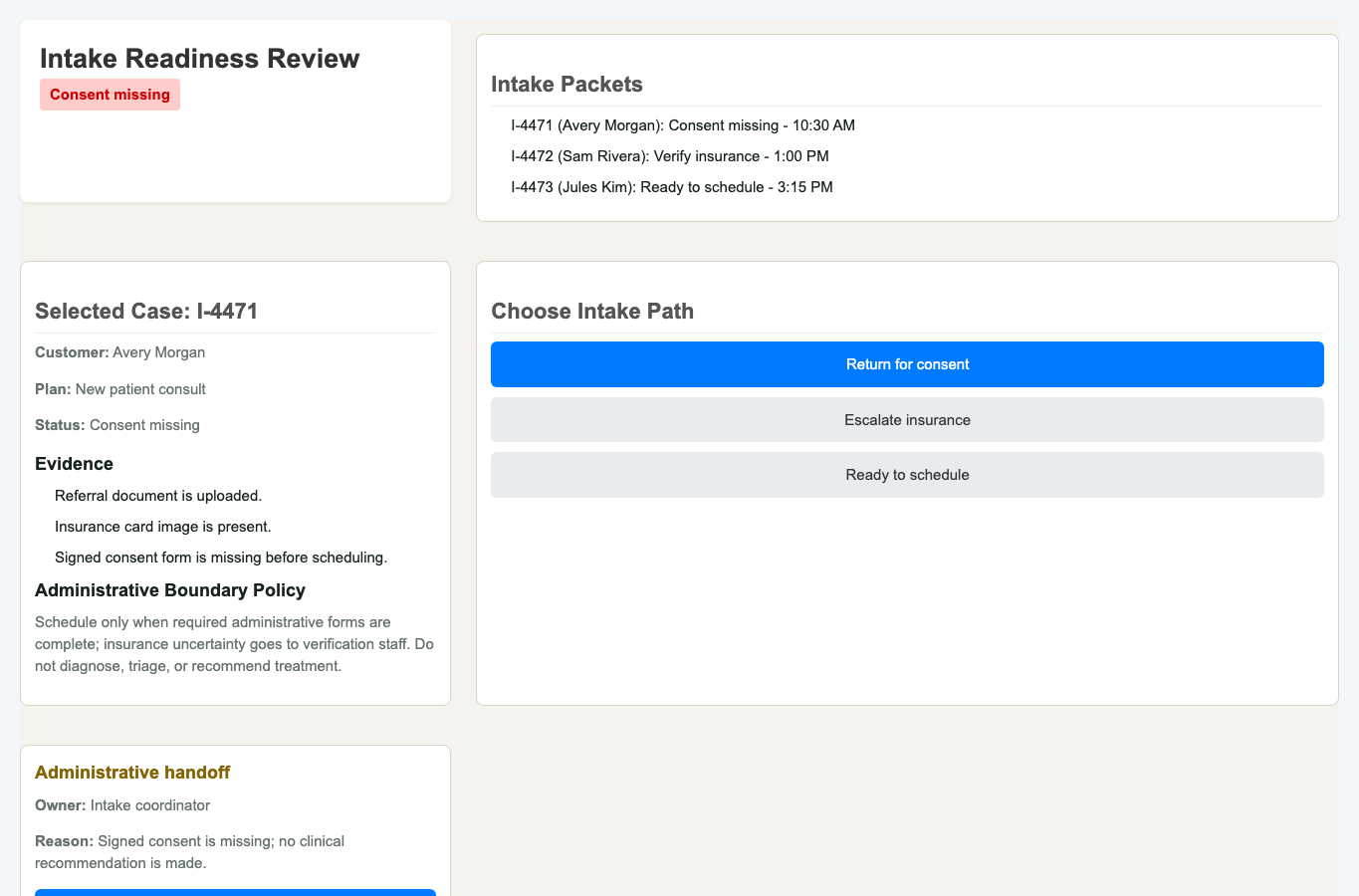
Task: Click the Intake Packets heading
Action: click(566, 84)
